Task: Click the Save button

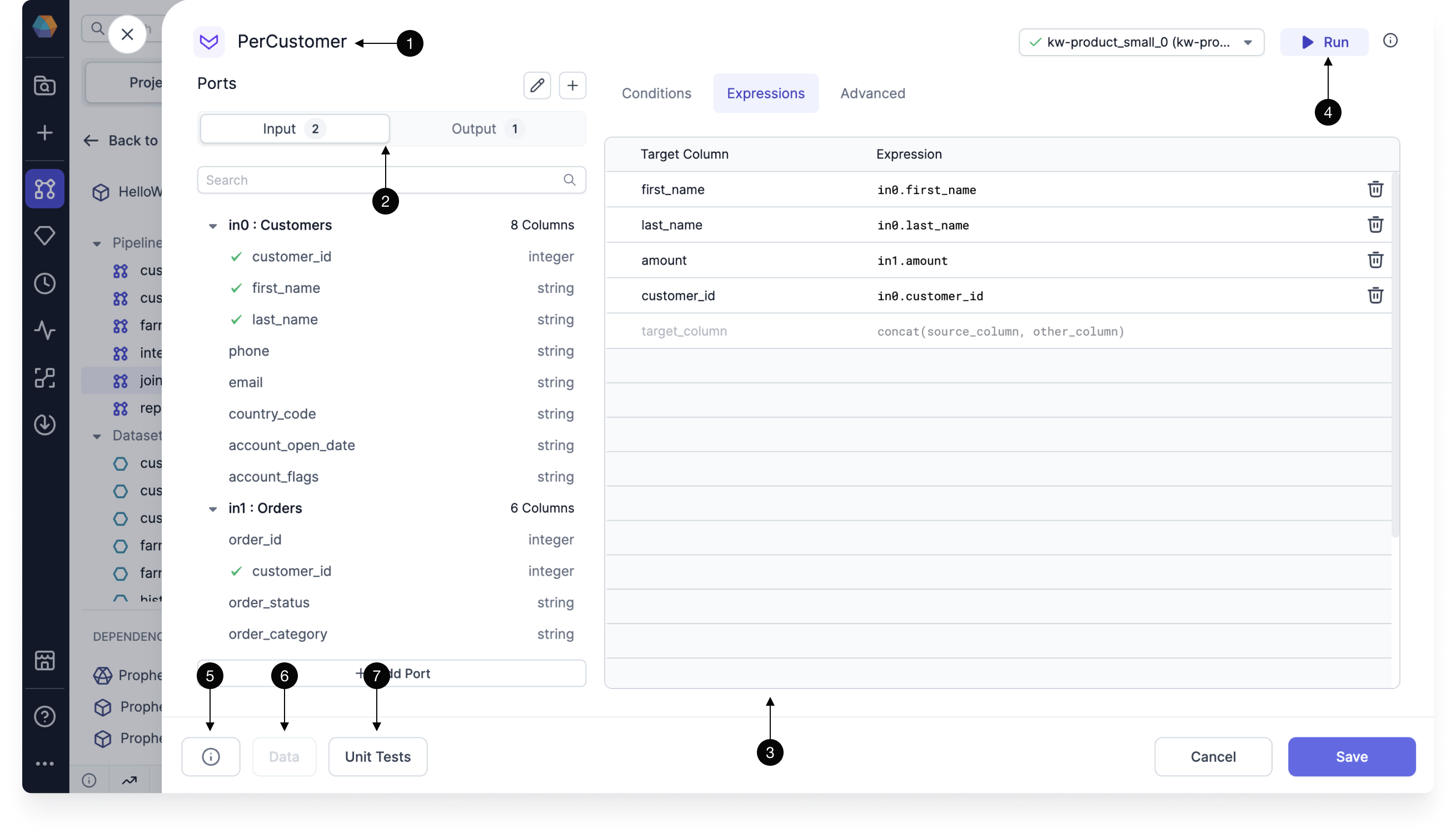Action: pos(1352,756)
